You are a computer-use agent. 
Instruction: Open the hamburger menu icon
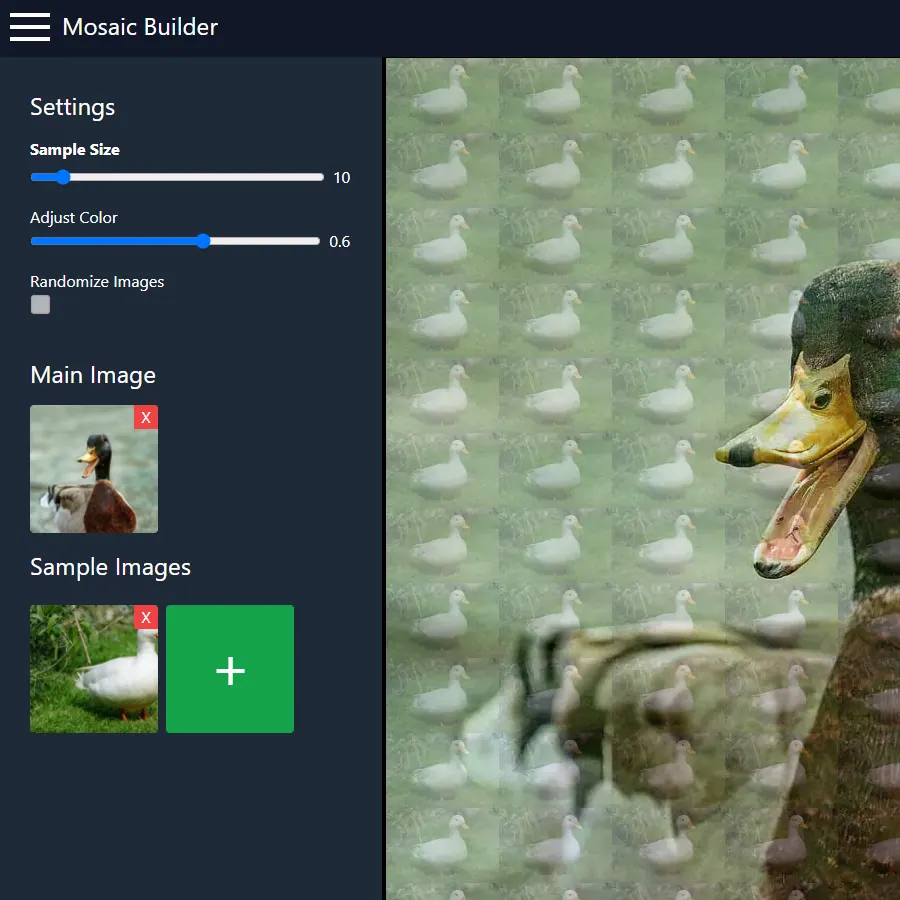[30, 27]
